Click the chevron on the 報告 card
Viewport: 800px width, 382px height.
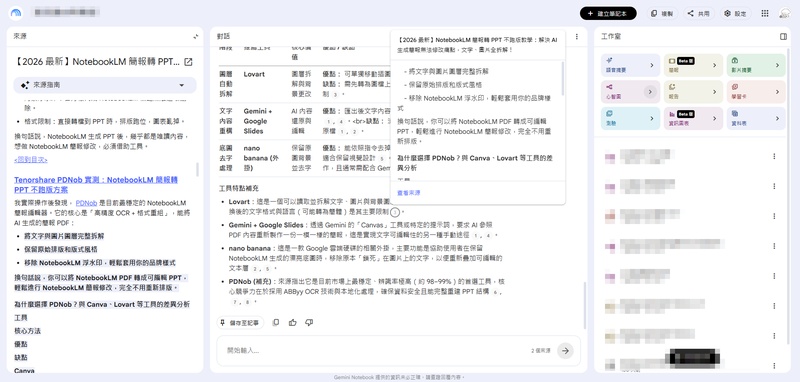(715, 92)
